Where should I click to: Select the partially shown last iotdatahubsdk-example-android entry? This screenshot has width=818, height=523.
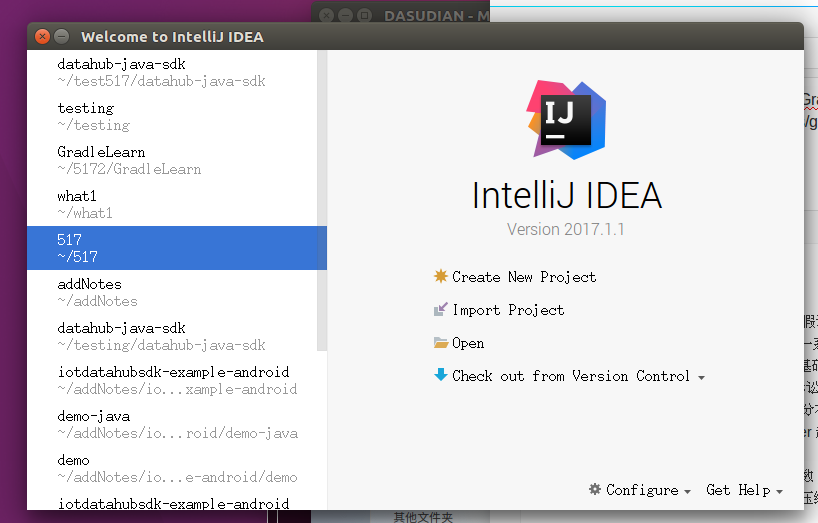click(x=177, y=500)
